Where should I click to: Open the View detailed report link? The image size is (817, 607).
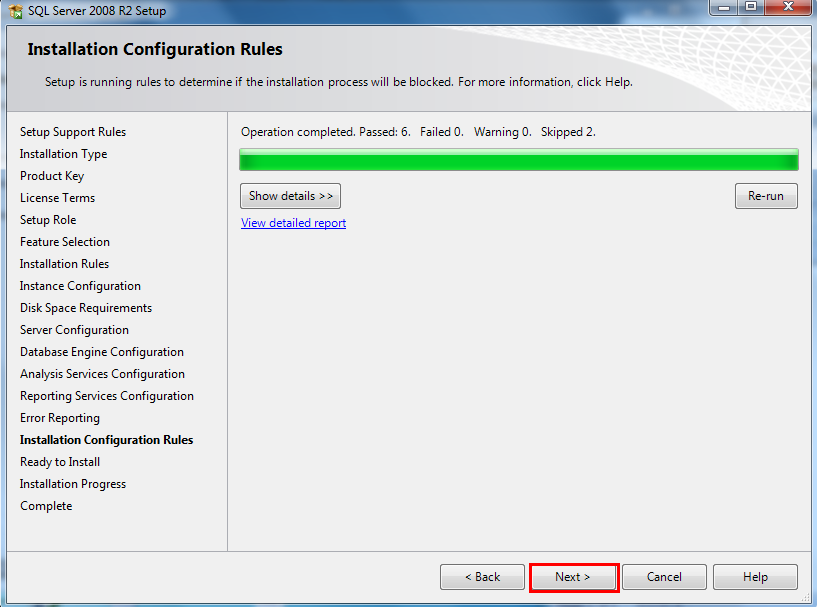pos(293,223)
